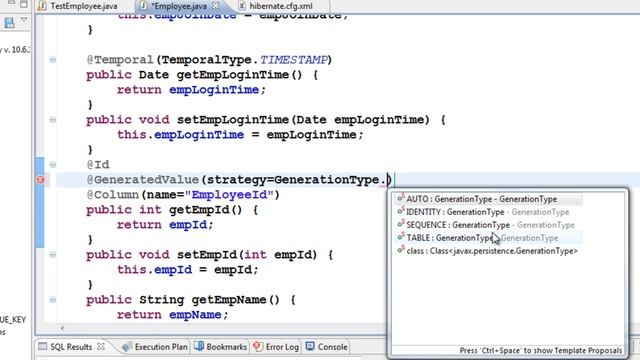
Task: Select class : Class<javax.persistence.GenerationType> proposal
Action: click(488, 251)
